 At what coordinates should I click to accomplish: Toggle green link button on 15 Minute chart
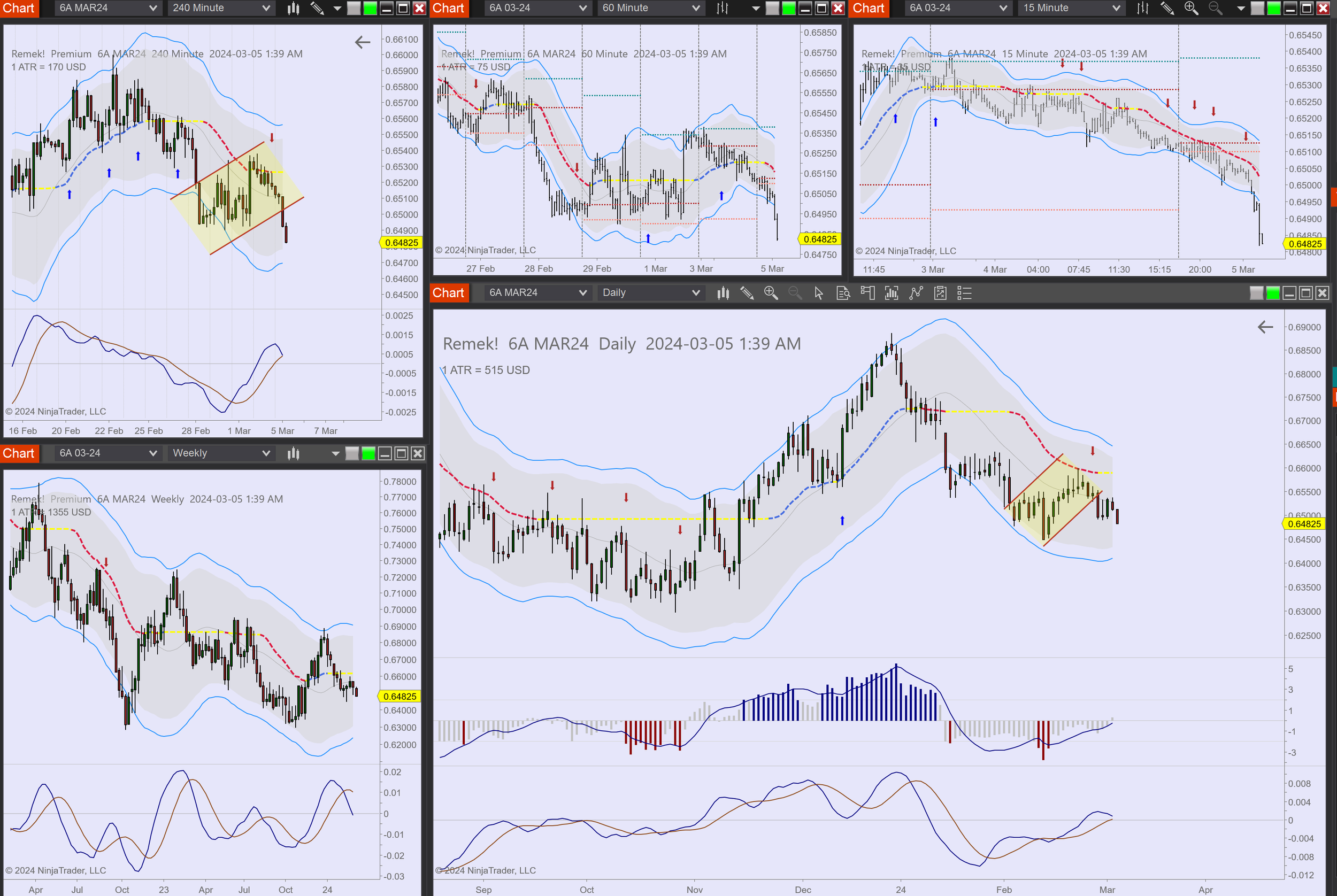tap(1274, 8)
